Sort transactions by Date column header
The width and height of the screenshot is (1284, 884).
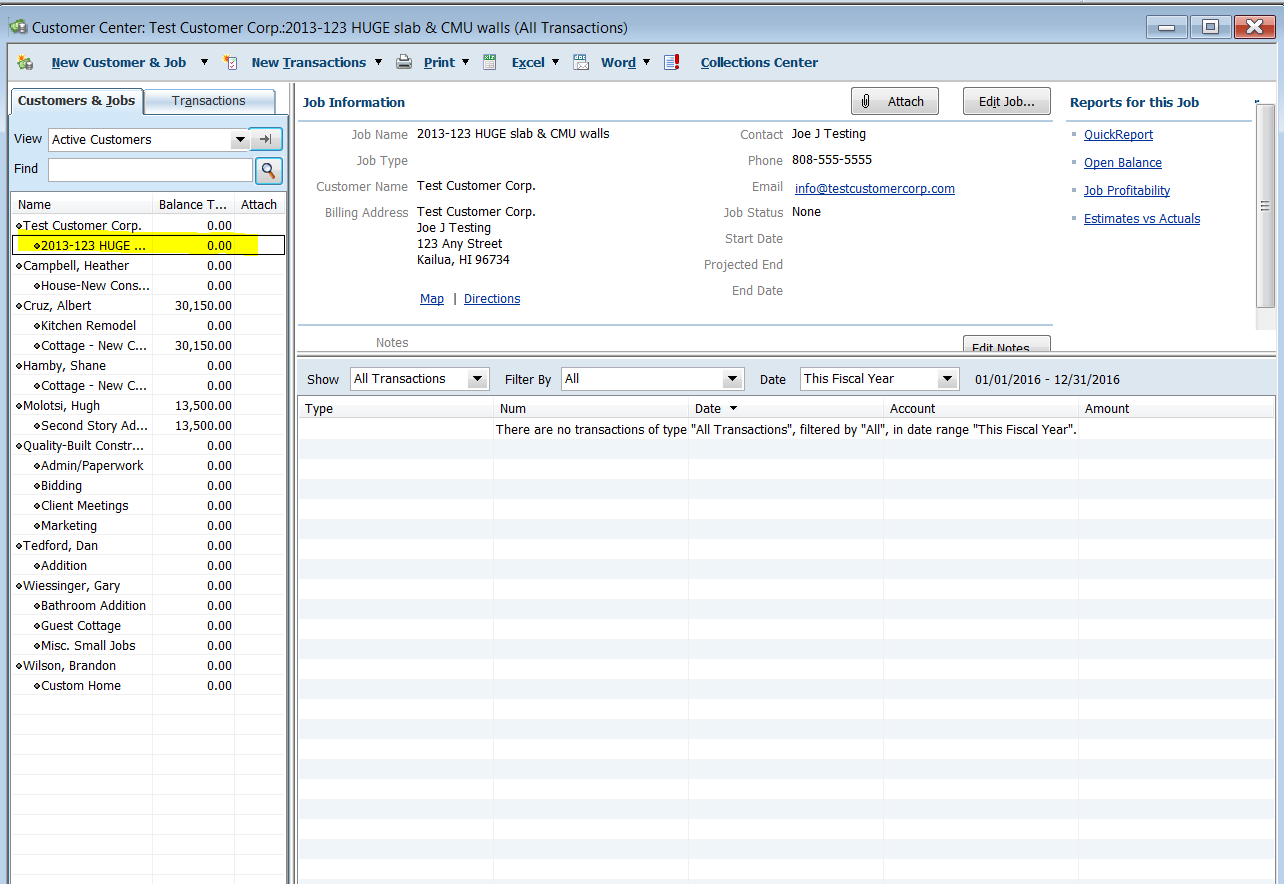[786, 409]
